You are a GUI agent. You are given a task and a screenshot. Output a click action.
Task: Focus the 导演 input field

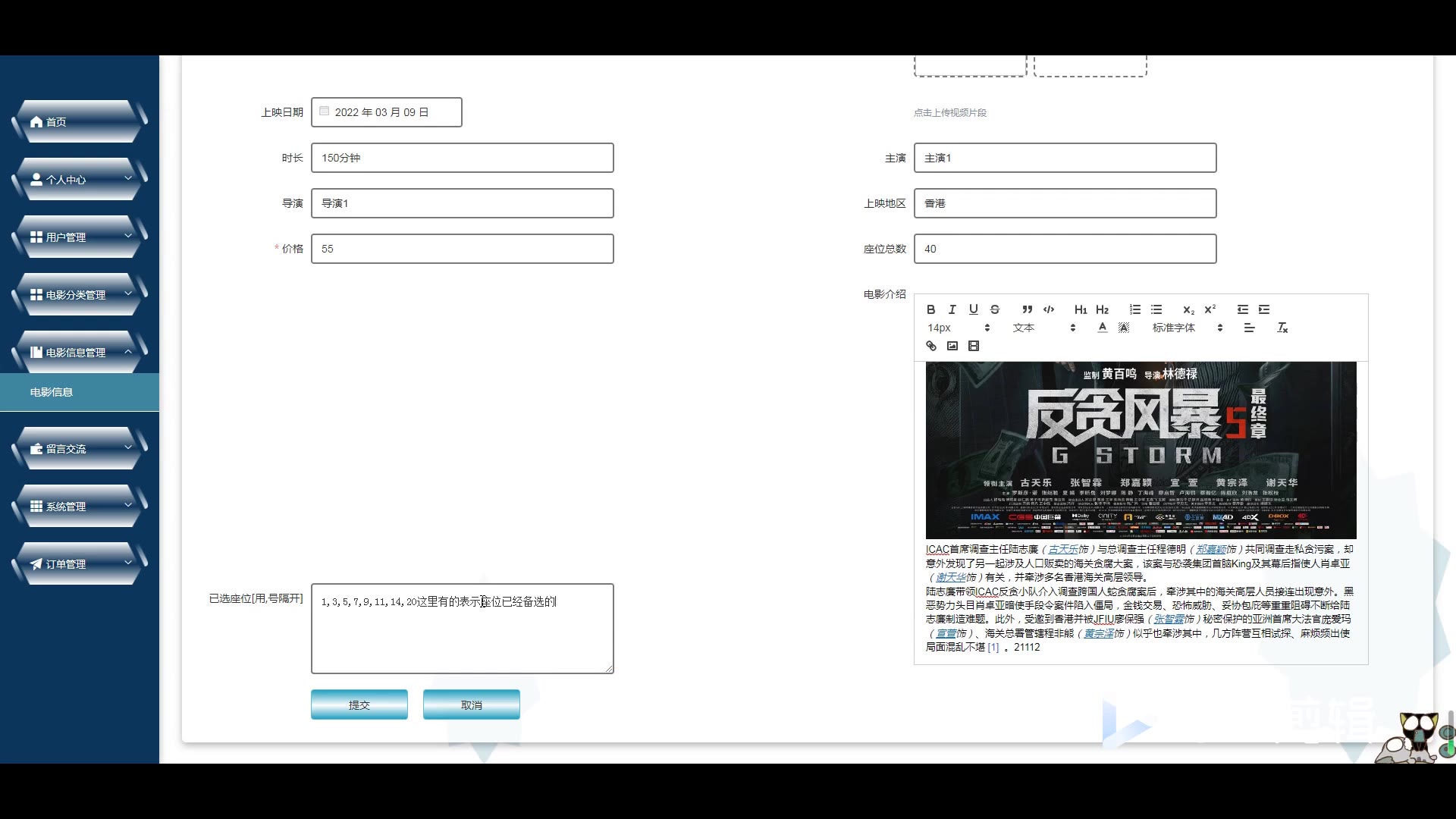(x=463, y=203)
